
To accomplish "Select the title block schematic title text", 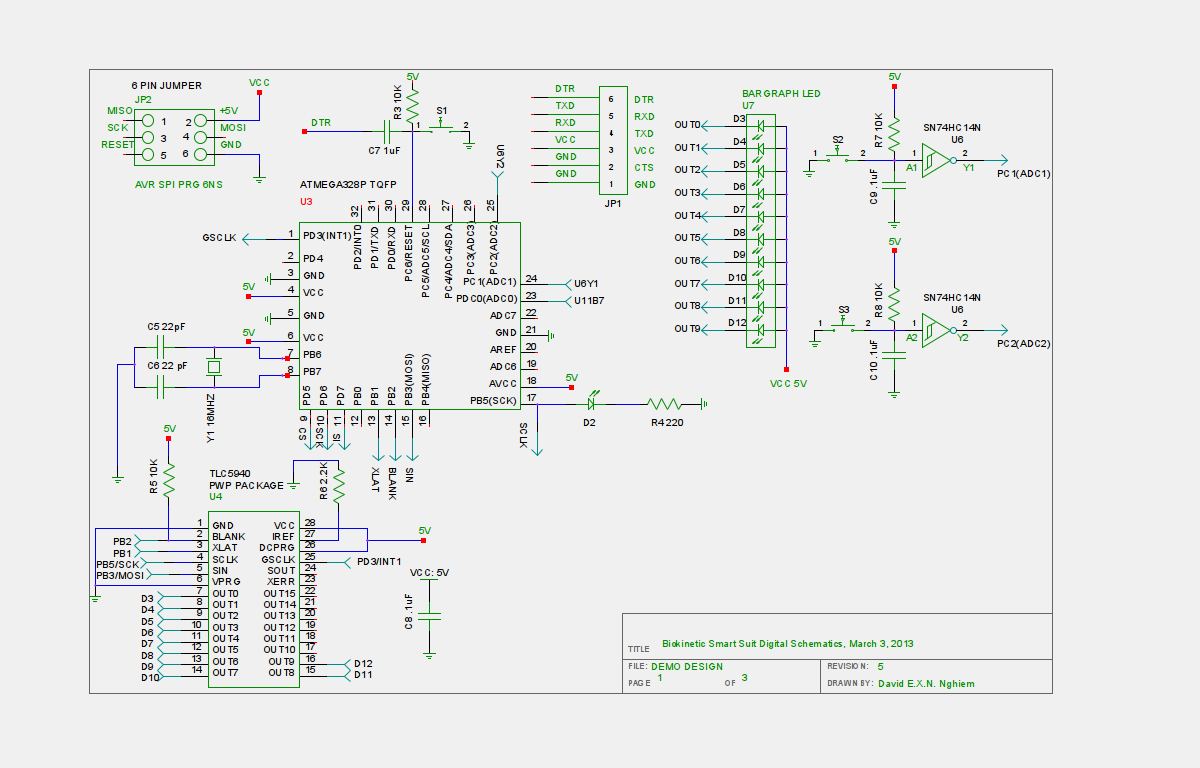I will pos(788,644).
